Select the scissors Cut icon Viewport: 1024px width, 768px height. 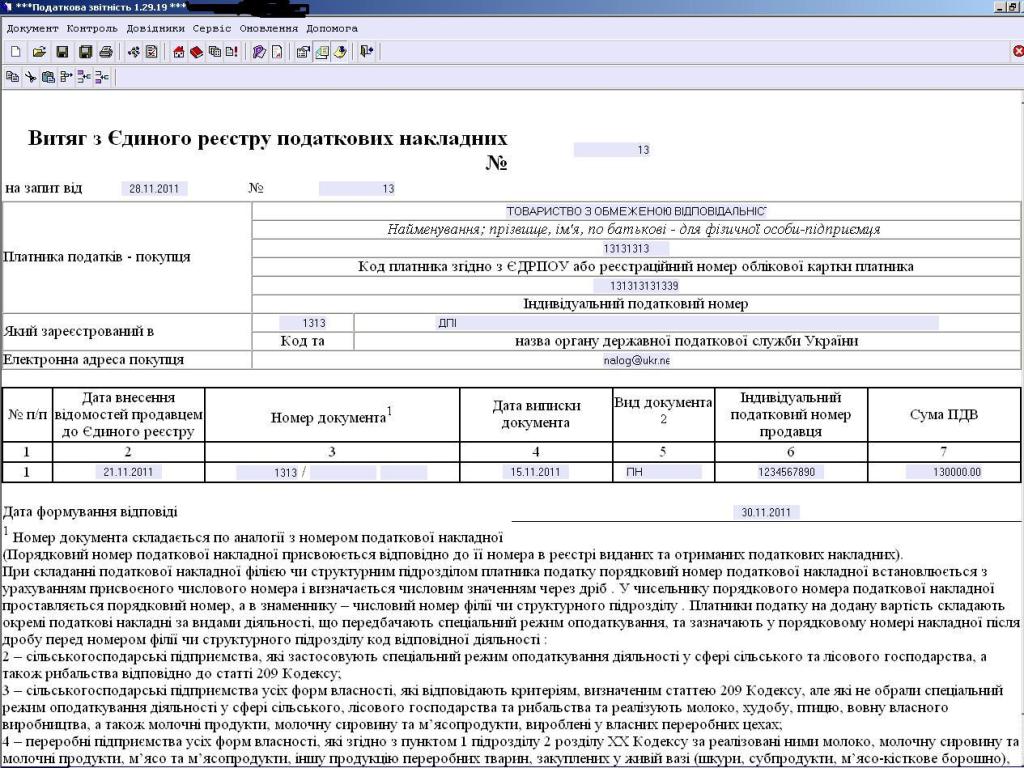coord(30,76)
